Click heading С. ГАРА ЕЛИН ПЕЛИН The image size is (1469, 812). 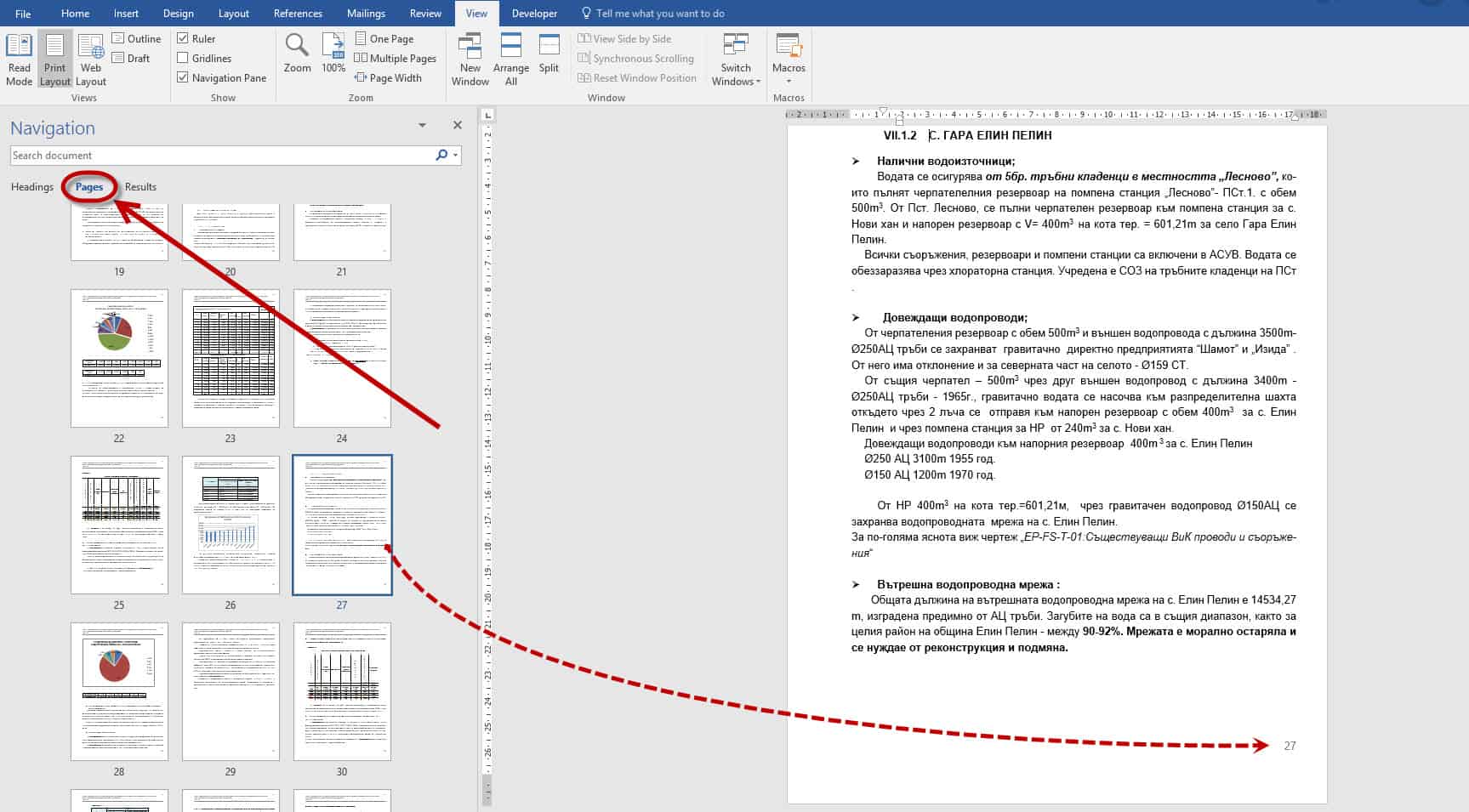tap(989, 135)
